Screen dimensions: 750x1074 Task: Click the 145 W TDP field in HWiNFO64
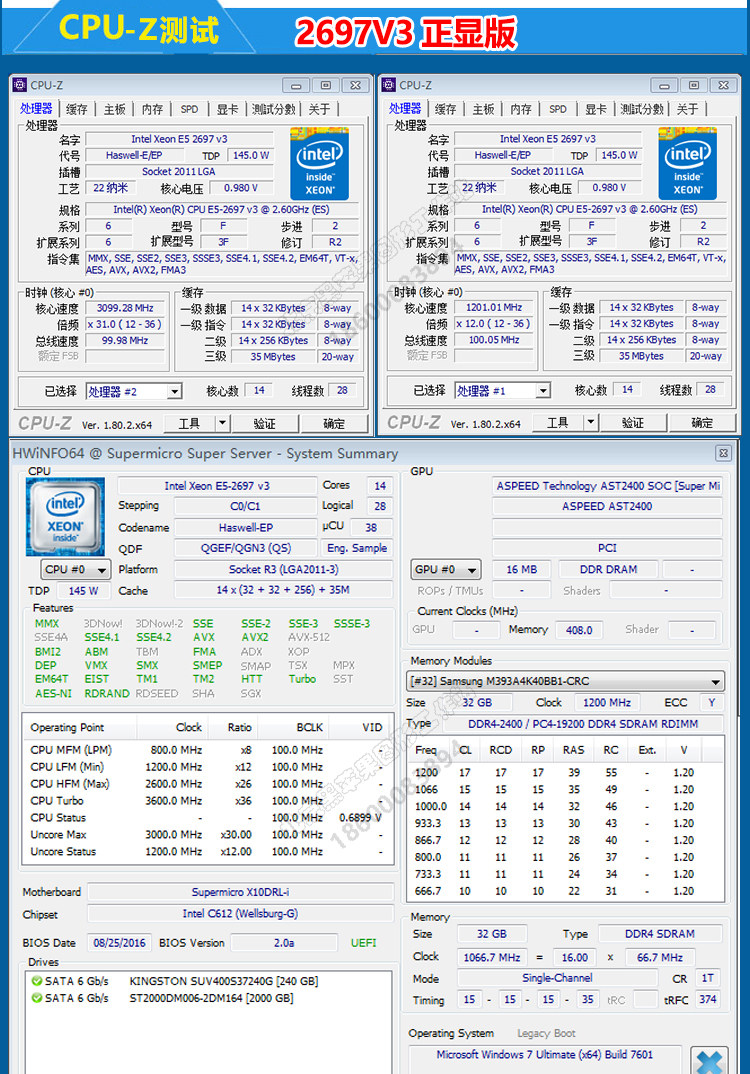tap(84, 590)
